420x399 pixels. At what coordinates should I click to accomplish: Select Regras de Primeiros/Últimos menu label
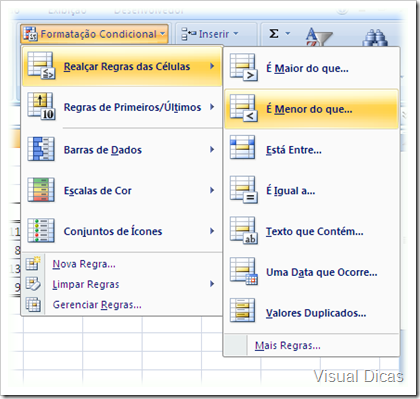tap(132, 107)
